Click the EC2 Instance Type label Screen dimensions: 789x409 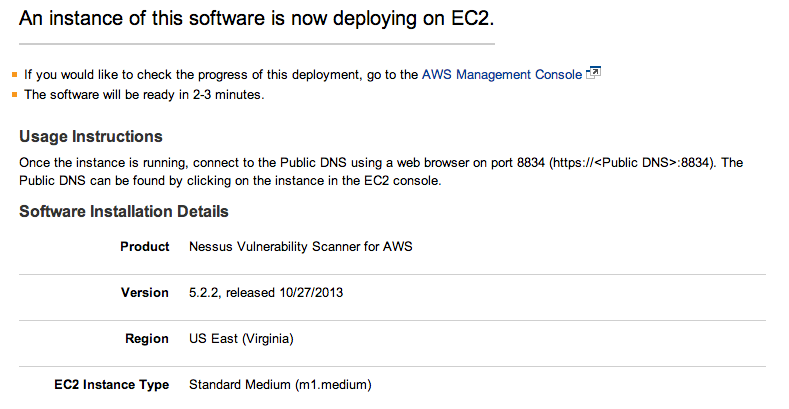click(112, 385)
